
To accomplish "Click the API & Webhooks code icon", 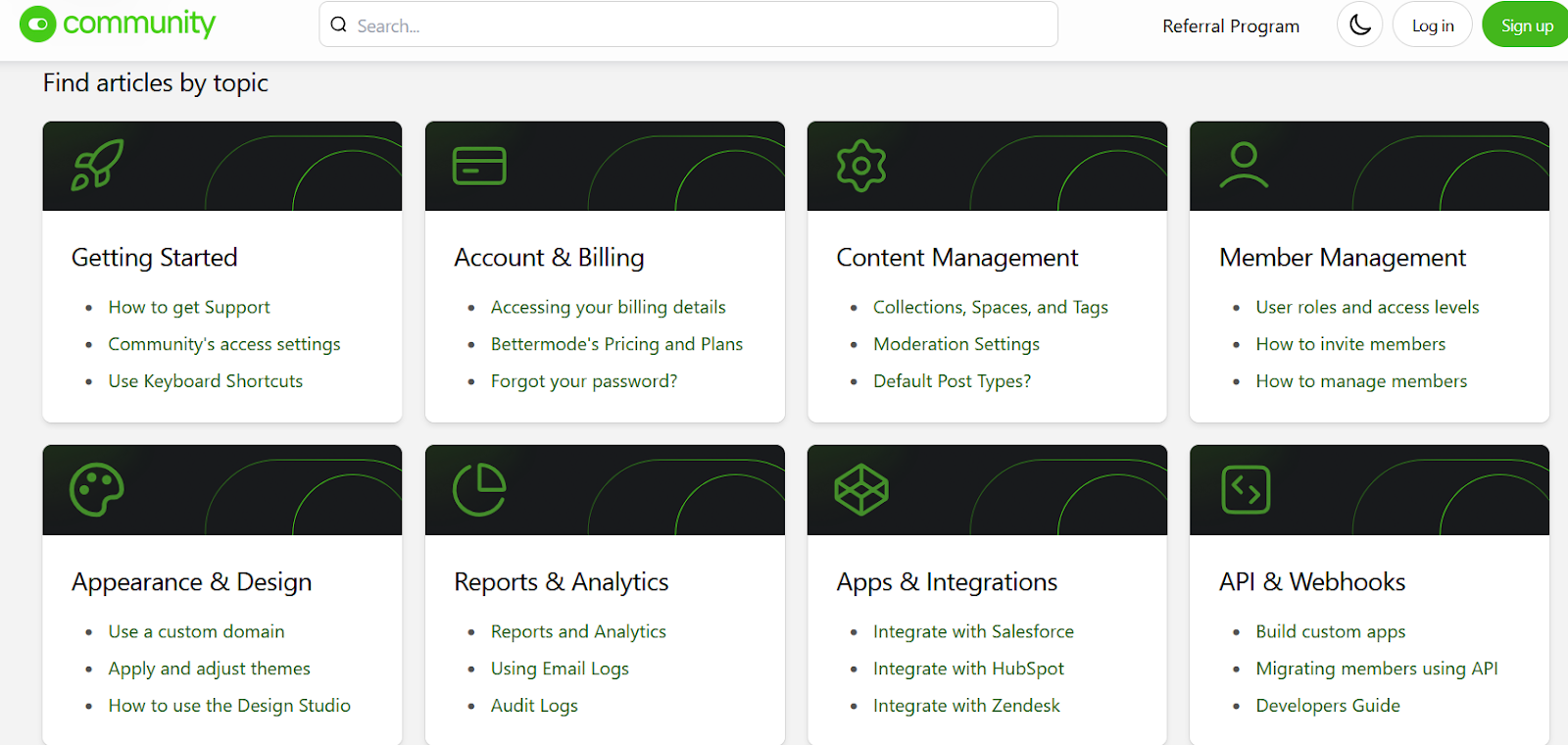I will (x=1246, y=489).
